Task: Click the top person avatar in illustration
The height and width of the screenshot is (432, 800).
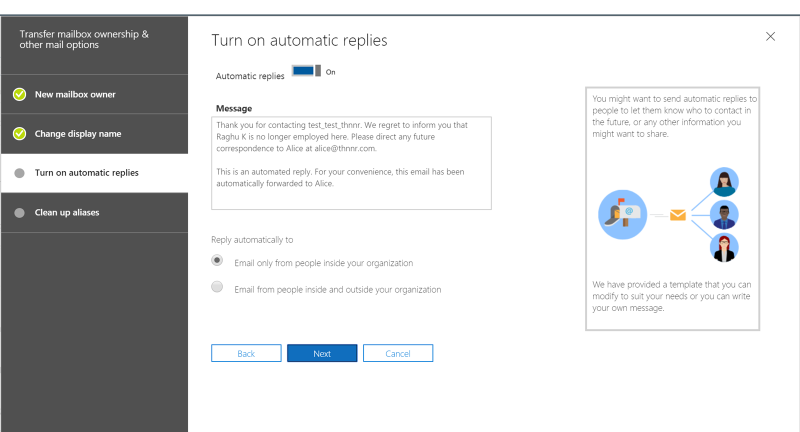Action: click(x=723, y=182)
